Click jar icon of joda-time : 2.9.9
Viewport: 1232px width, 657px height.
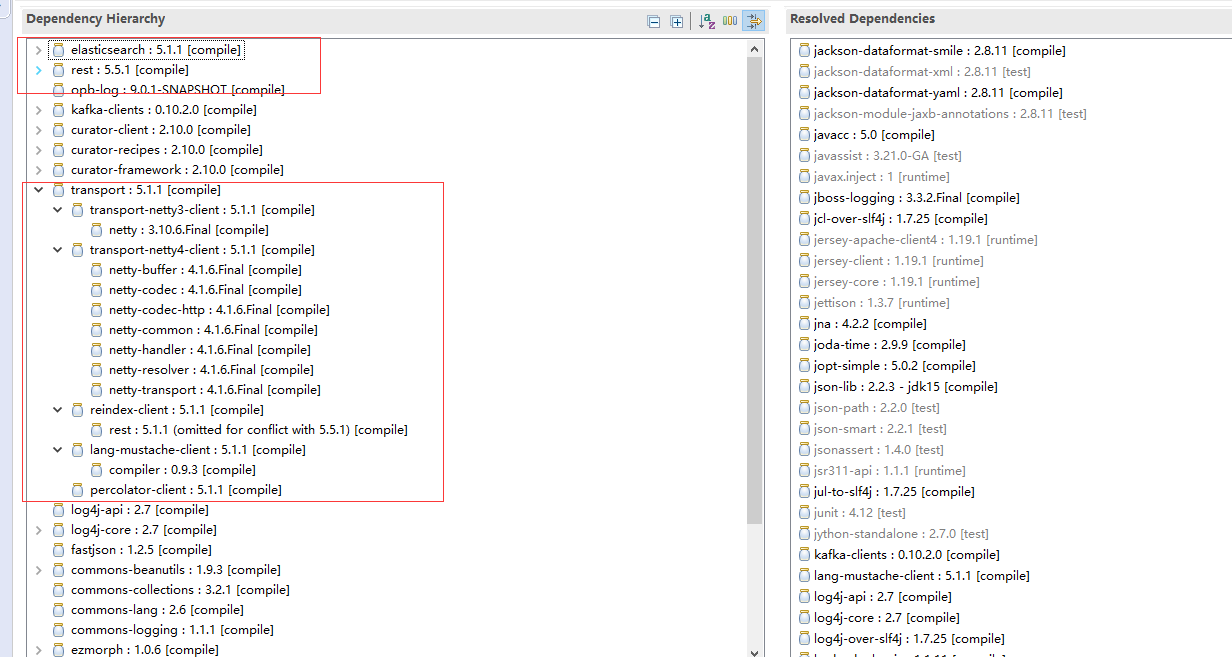pos(804,345)
